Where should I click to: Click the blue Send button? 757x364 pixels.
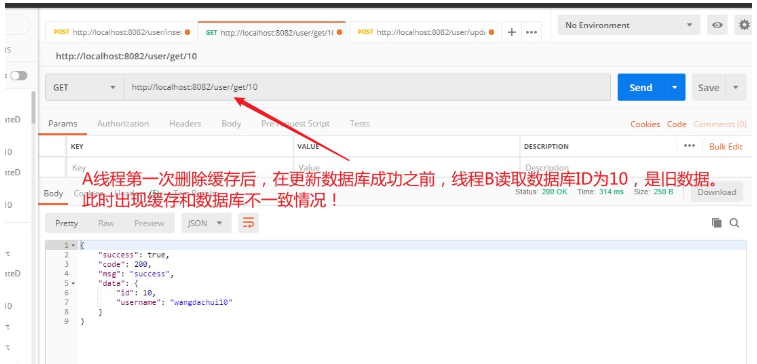tap(641, 87)
